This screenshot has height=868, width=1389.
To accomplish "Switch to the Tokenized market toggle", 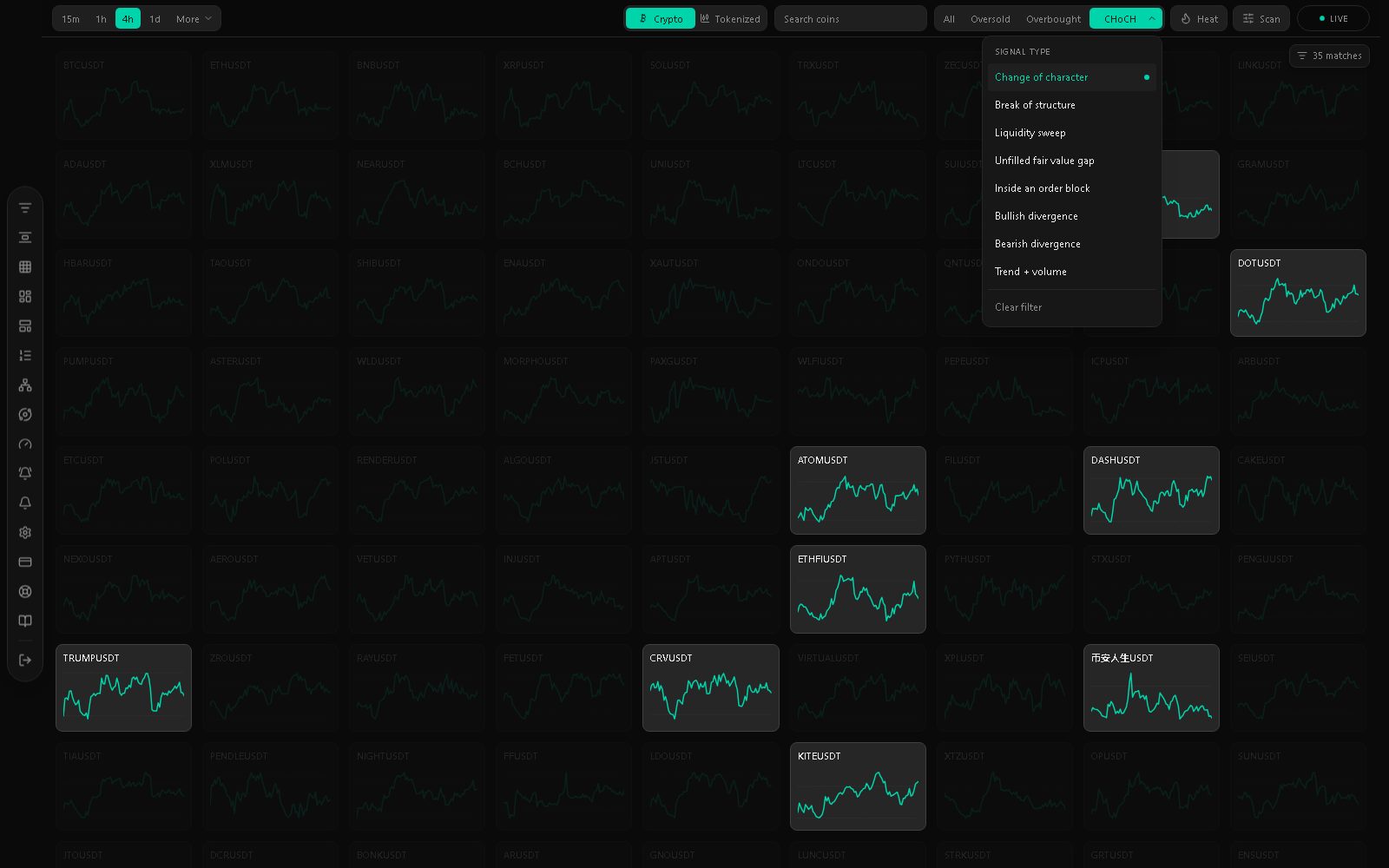I will 730,18.
